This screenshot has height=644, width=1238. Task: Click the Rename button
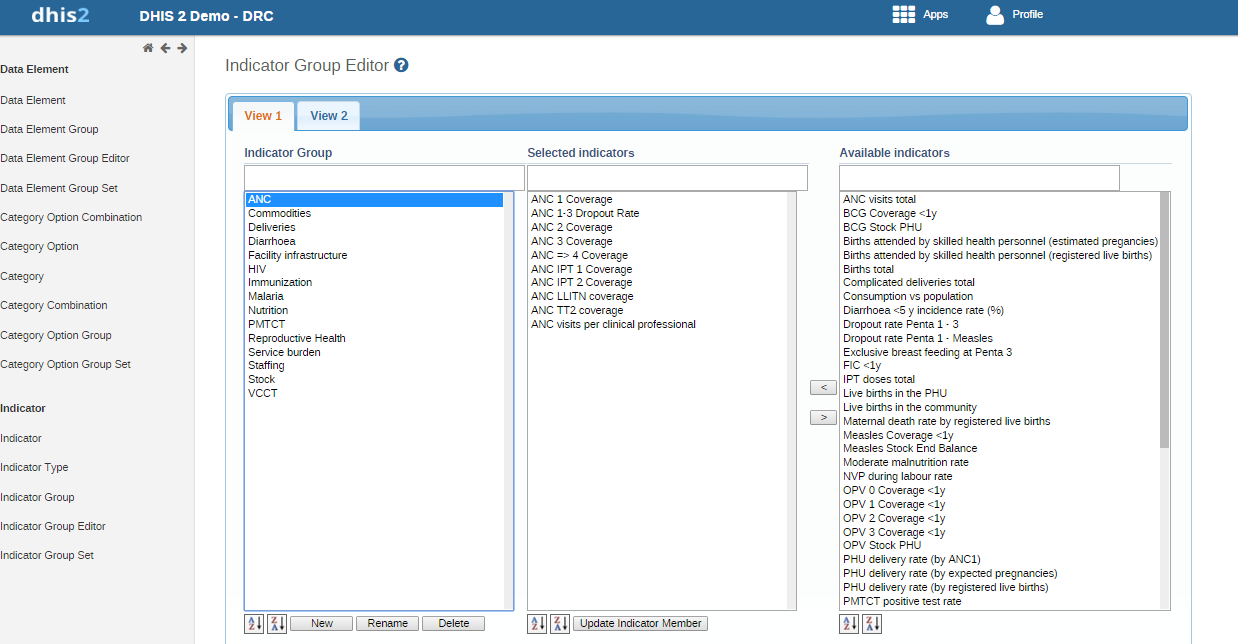coord(387,624)
